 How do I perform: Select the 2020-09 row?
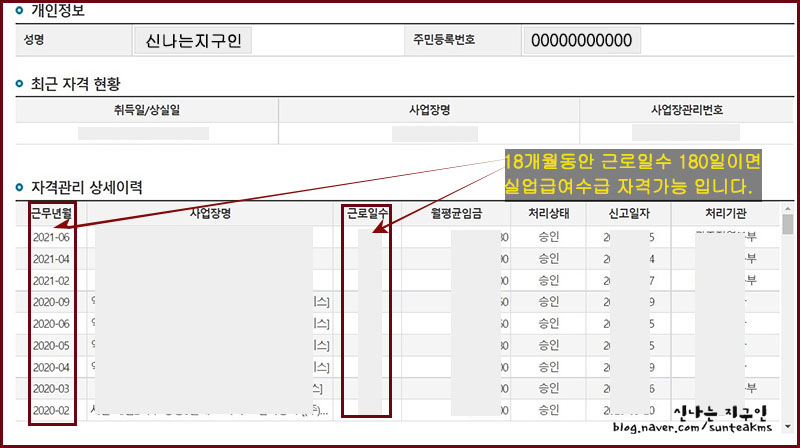[x=398, y=302]
